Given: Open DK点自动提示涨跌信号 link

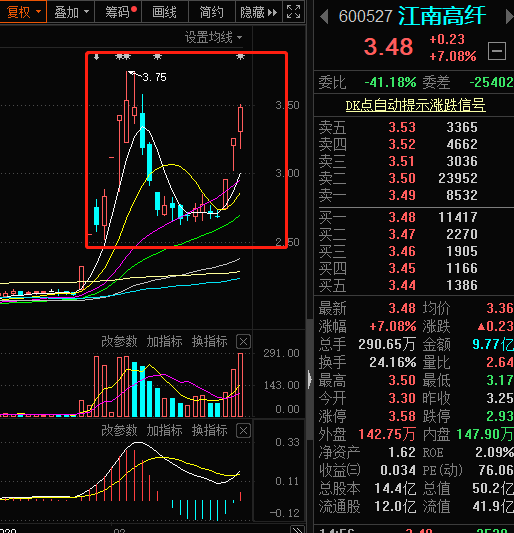Looking at the screenshot, I should click(x=415, y=106).
